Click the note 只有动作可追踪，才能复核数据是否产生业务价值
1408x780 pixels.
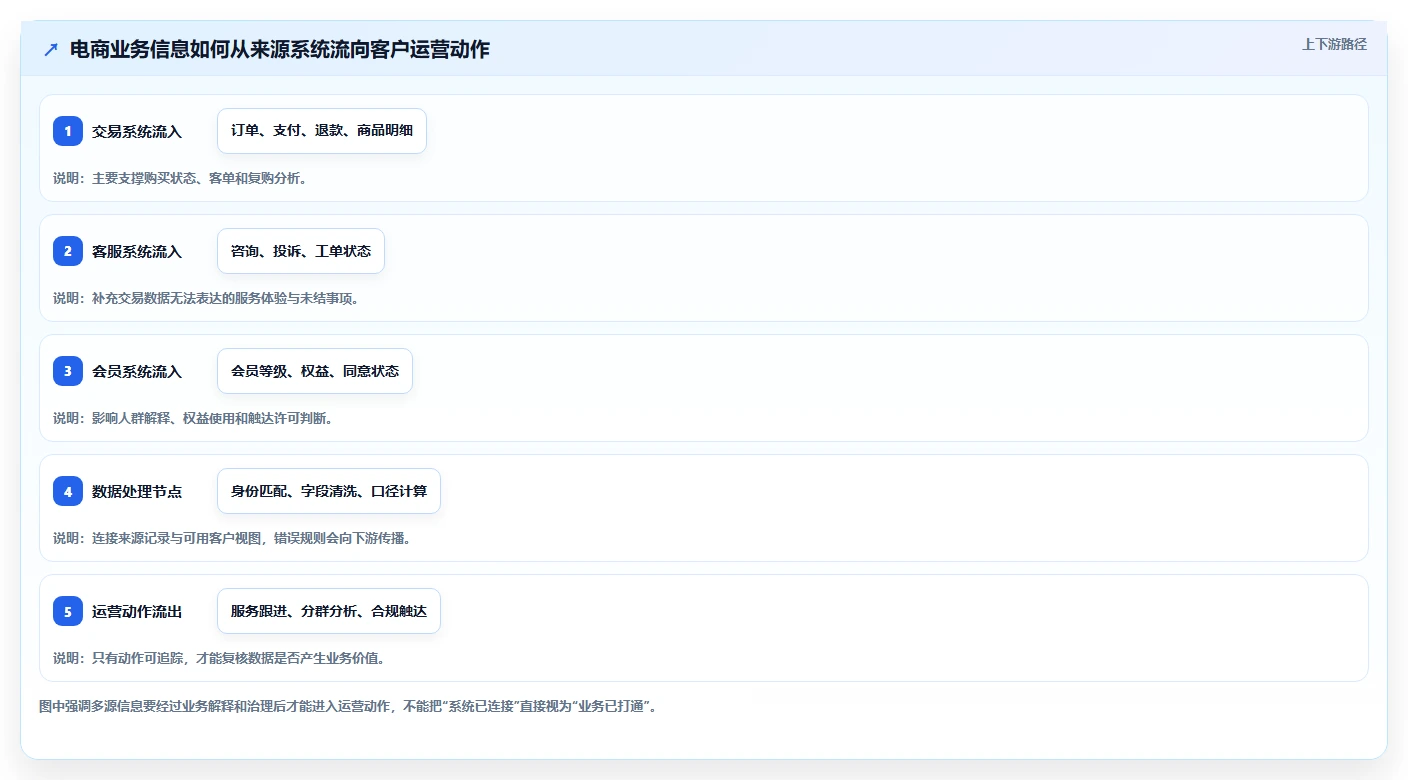[x=219, y=658]
